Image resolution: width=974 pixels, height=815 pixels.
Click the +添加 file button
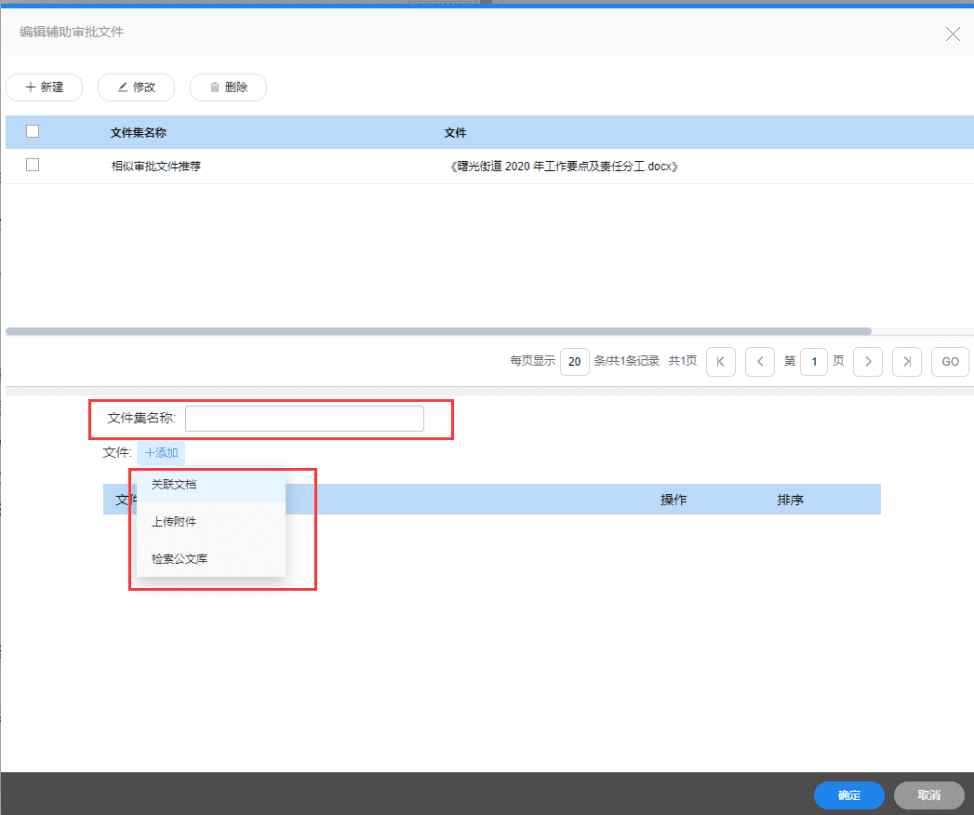pyautogui.click(x=161, y=453)
